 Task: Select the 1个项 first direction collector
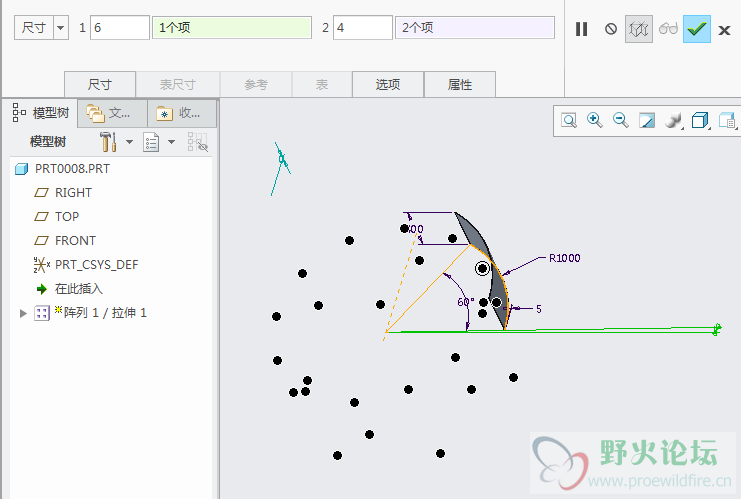point(232,27)
